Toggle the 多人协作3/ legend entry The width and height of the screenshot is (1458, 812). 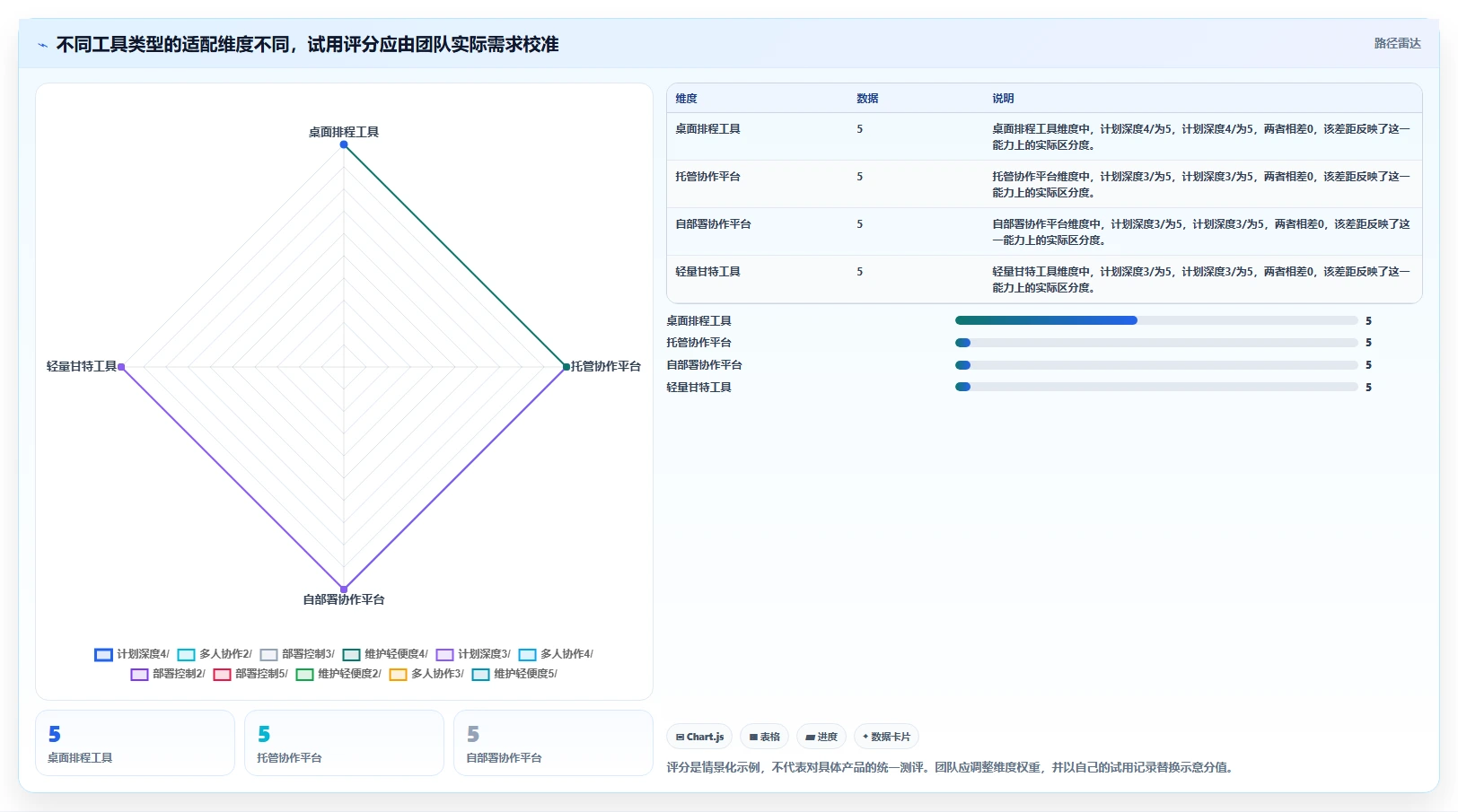click(x=426, y=674)
